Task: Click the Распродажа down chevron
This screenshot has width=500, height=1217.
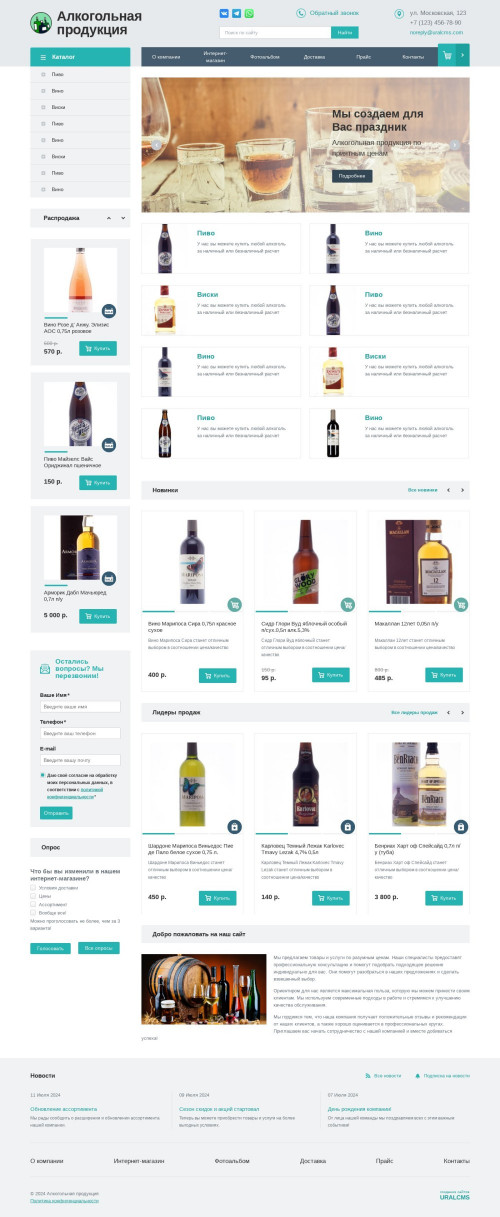Action: tap(123, 218)
